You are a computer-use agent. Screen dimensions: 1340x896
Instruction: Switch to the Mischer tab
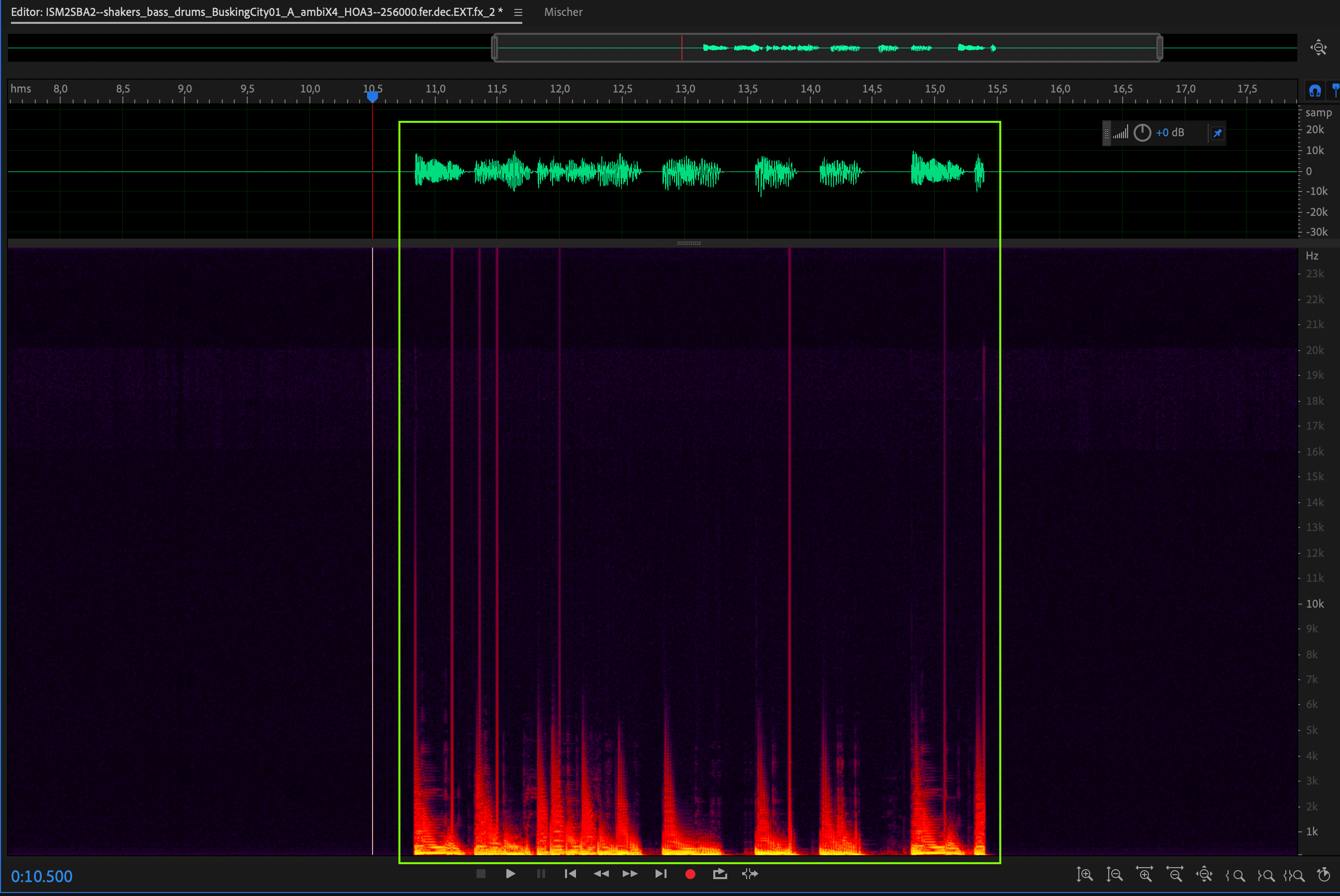pyautogui.click(x=563, y=12)
